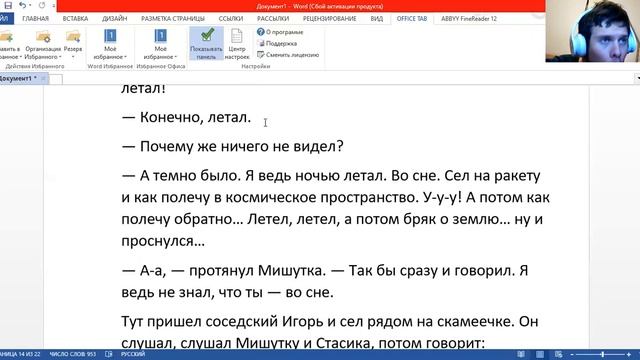
Task: Open the РАЗМЕТКА СТРАНИЦЫ tab
Action: click(173, 19)
